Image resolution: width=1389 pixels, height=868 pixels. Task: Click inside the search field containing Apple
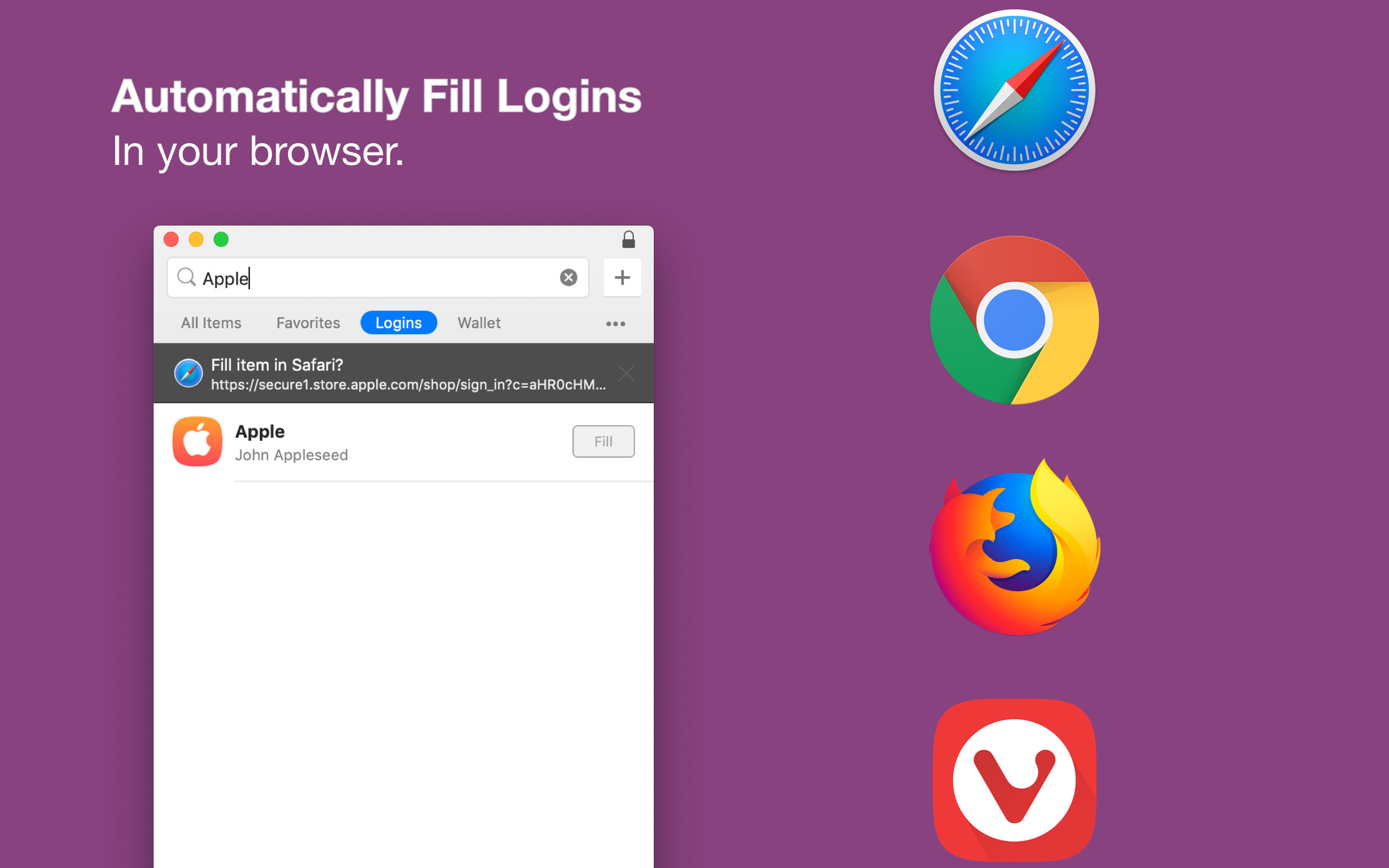tap(378, 278)
